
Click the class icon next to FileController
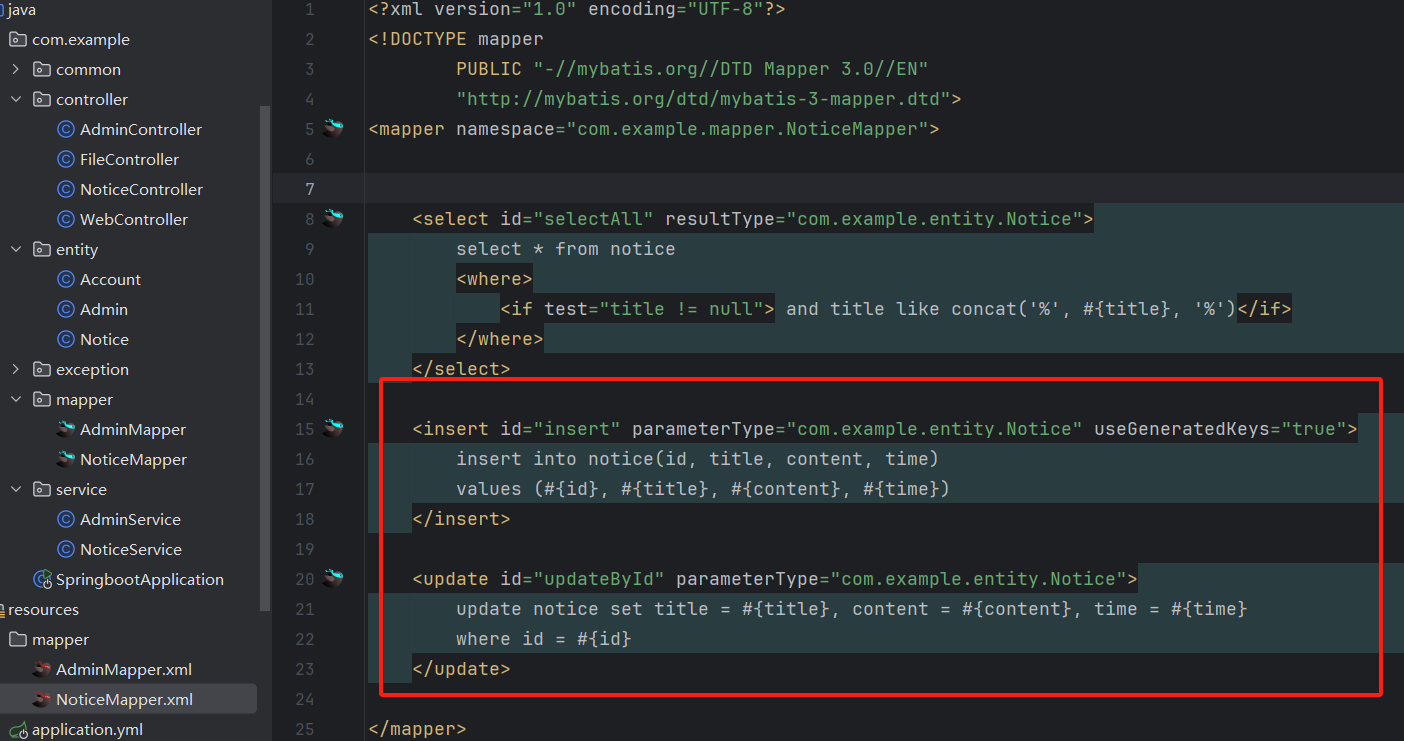[x=66, y=159]
